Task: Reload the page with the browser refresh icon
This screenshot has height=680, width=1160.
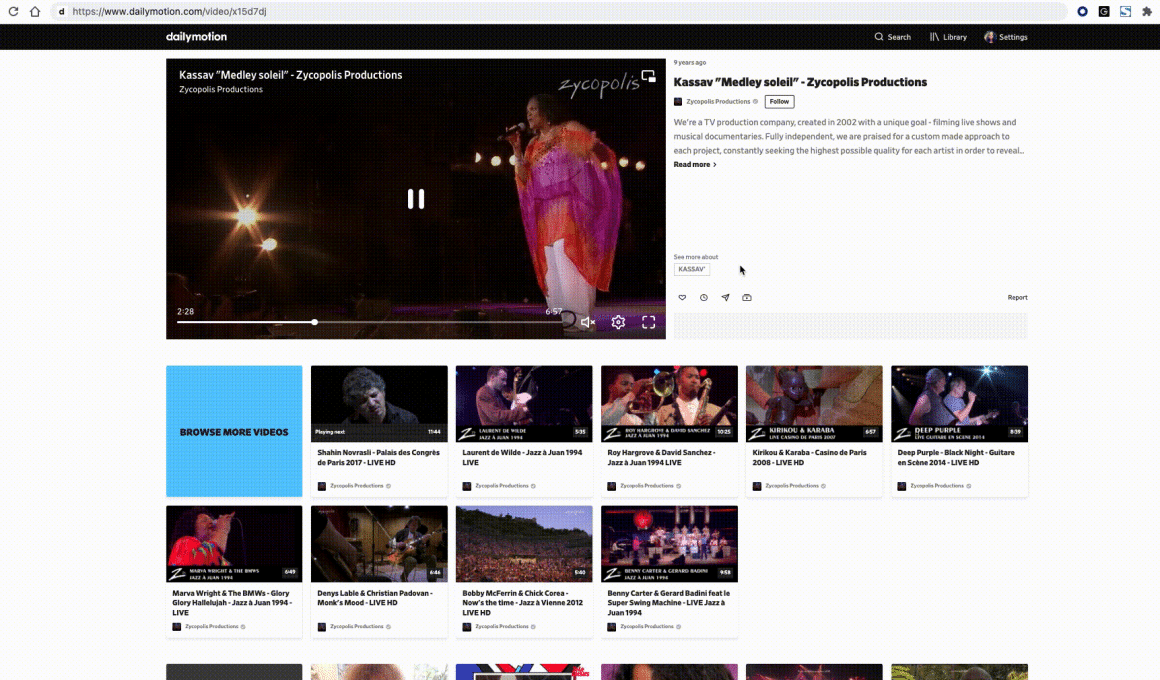Action: tap(14, 12)
